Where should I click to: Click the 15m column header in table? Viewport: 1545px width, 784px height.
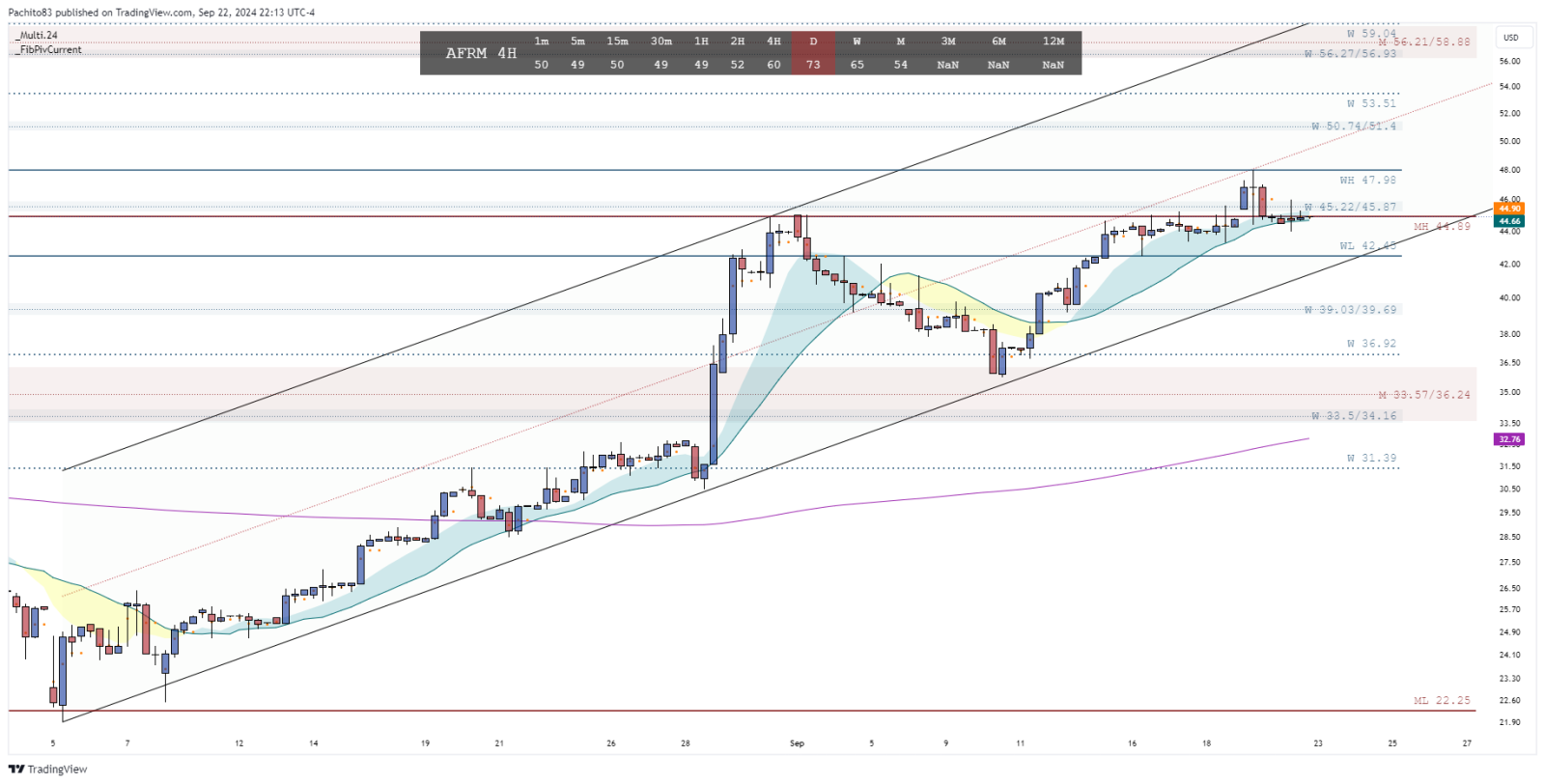(617, 42)
